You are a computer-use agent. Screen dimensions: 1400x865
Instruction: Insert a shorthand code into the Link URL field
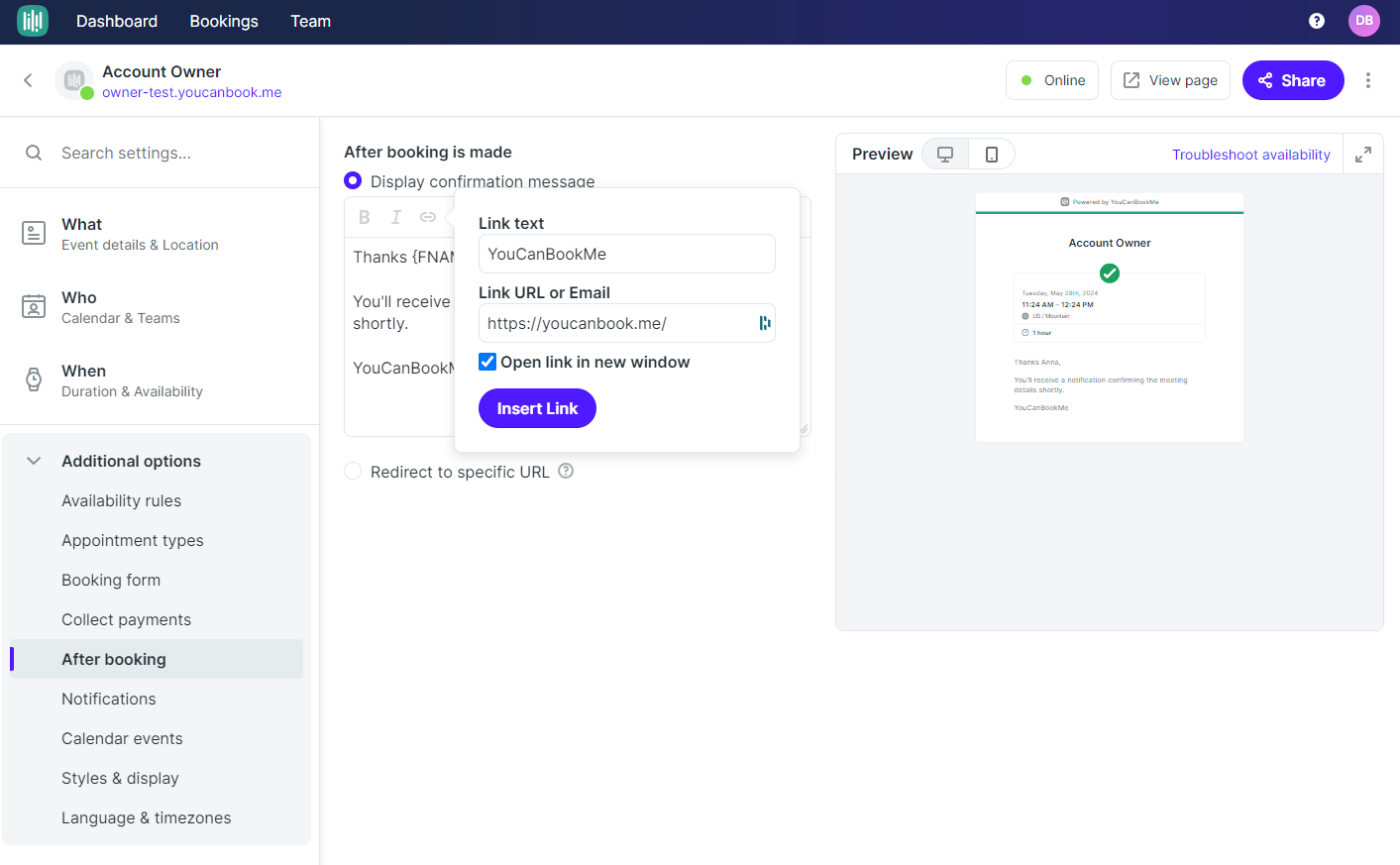pyautogui.click(x=762, y=323)
